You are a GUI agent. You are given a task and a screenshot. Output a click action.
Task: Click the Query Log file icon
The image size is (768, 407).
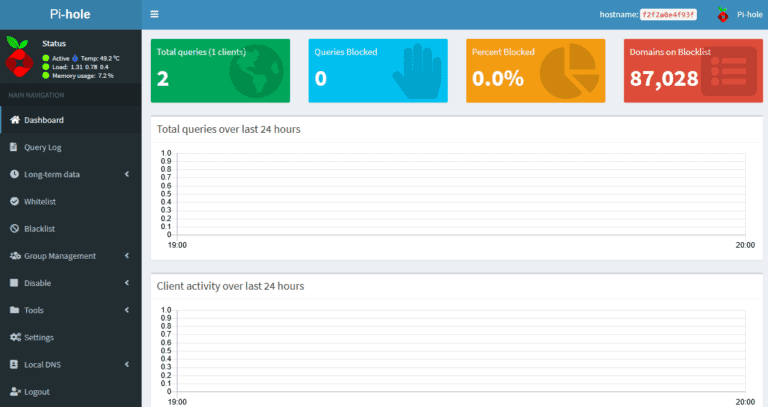(15, 147)
